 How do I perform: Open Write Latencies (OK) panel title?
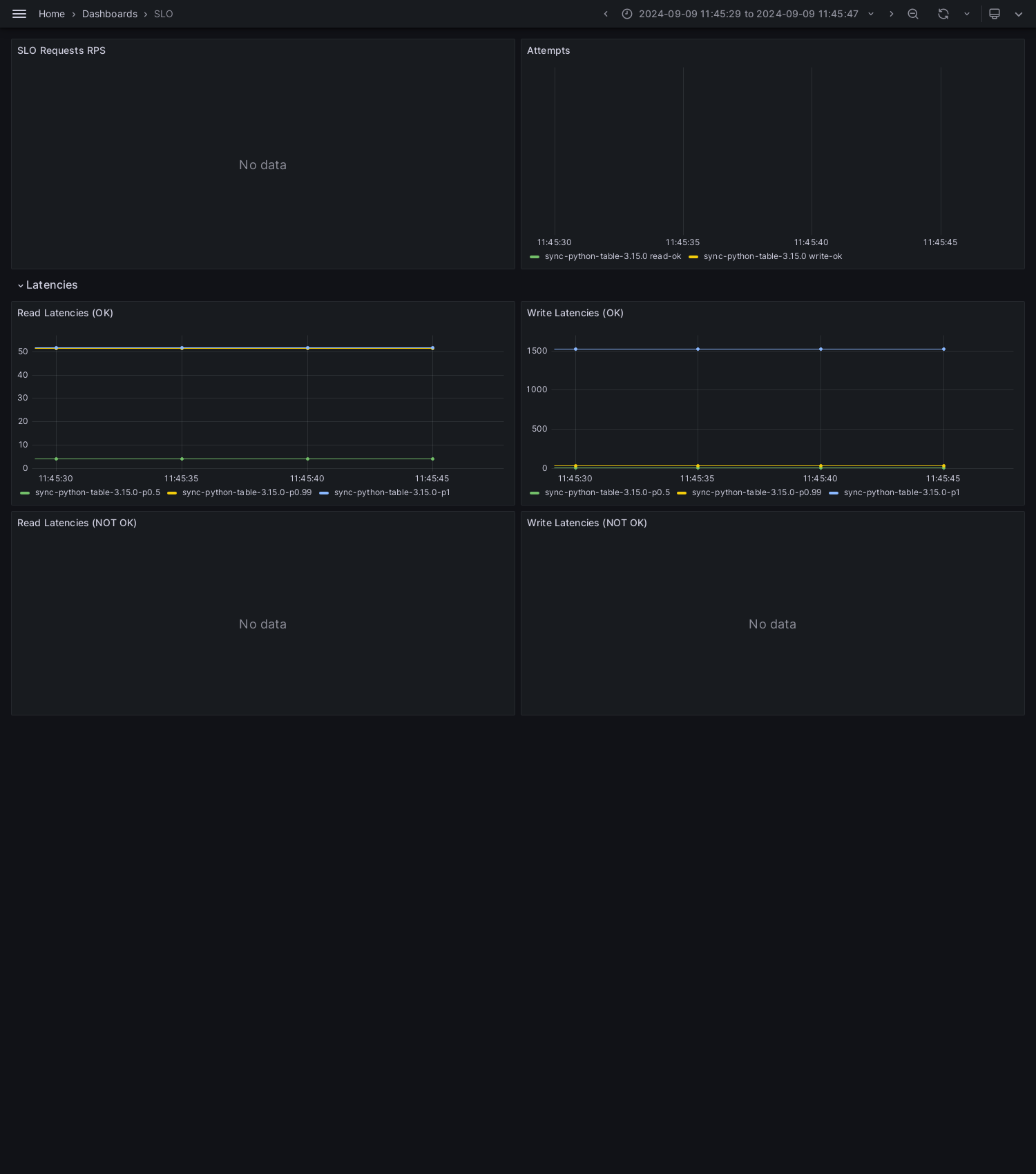point(575,313)
